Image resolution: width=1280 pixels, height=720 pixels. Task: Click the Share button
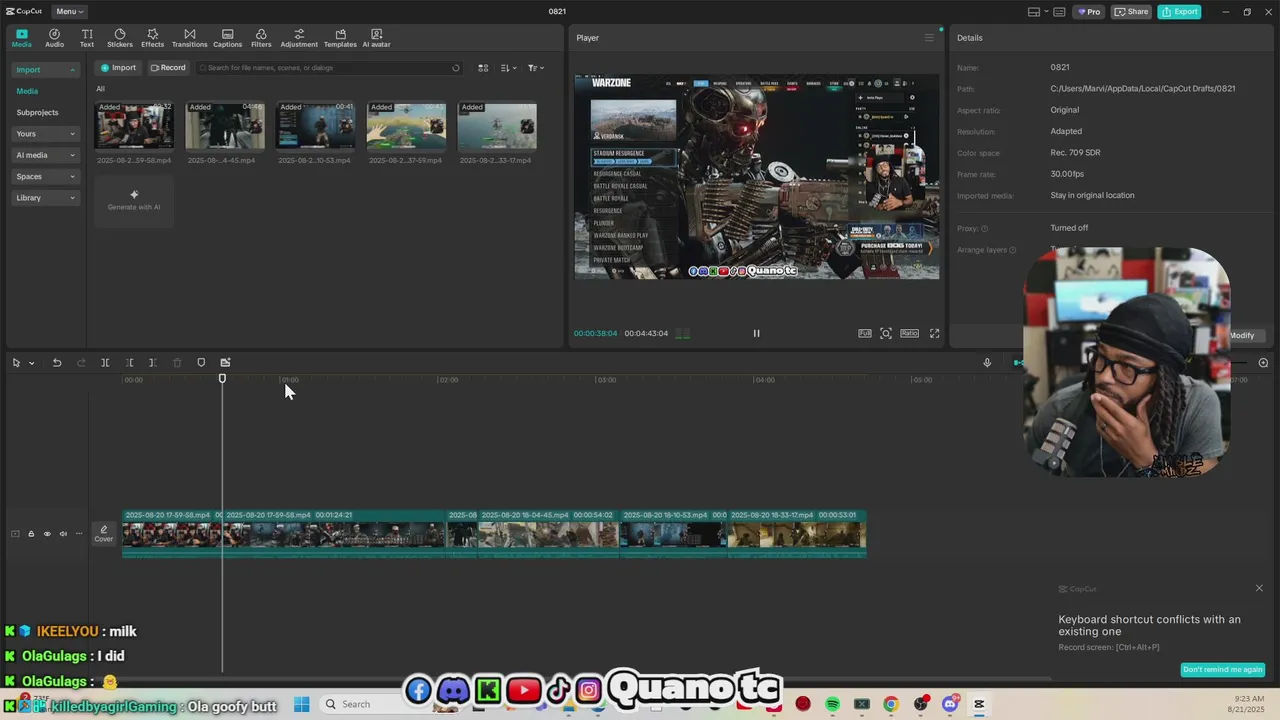1131,12
